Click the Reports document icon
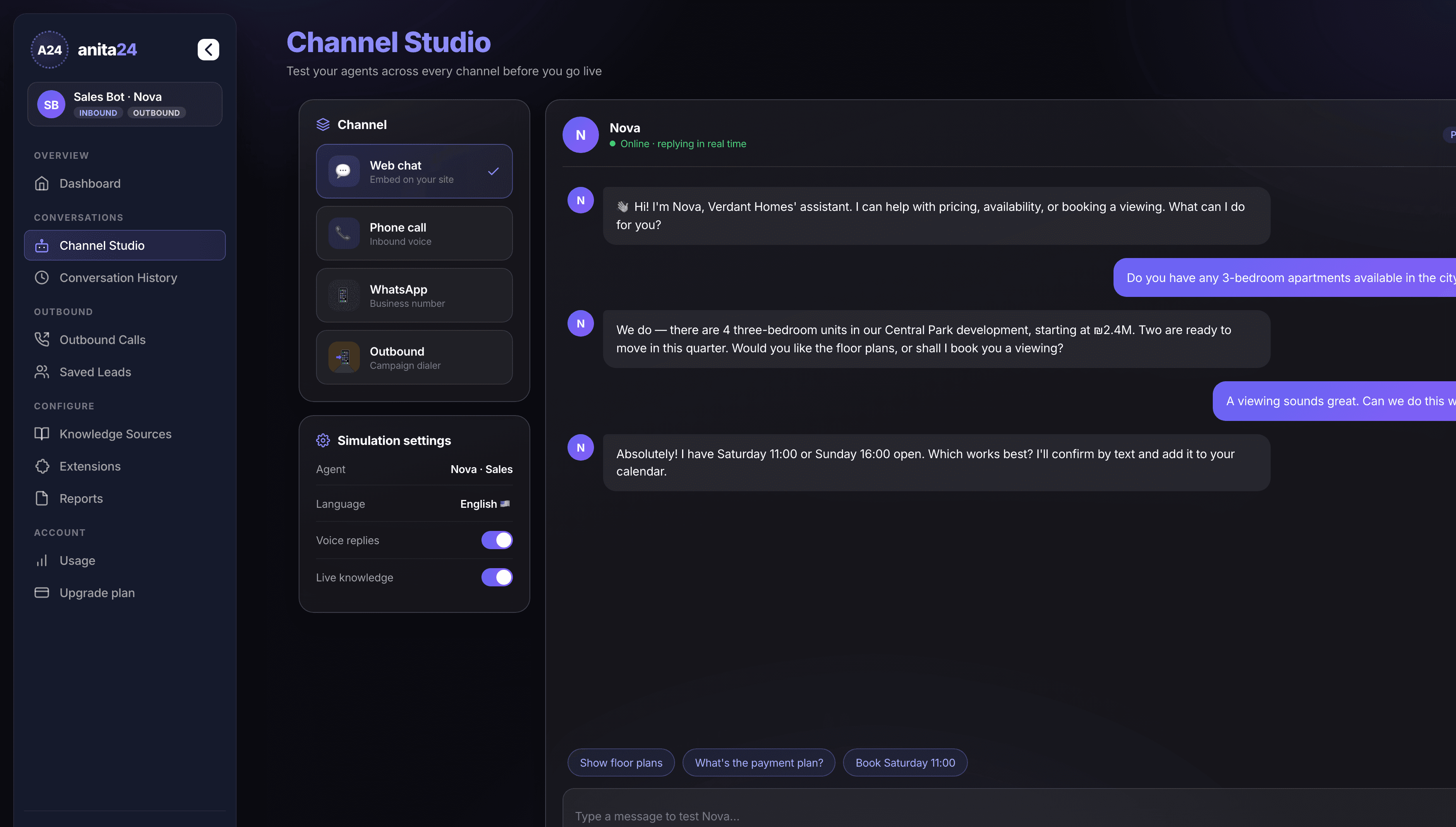1456x827 pixels. (41, 499)
